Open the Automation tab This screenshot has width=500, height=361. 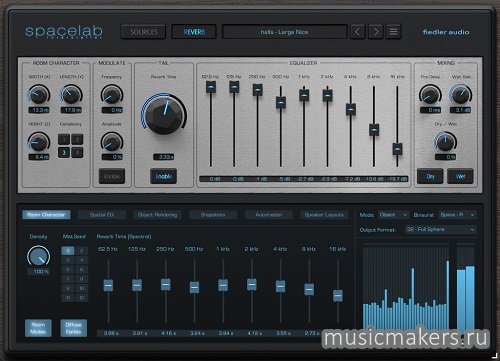[269, 215]
